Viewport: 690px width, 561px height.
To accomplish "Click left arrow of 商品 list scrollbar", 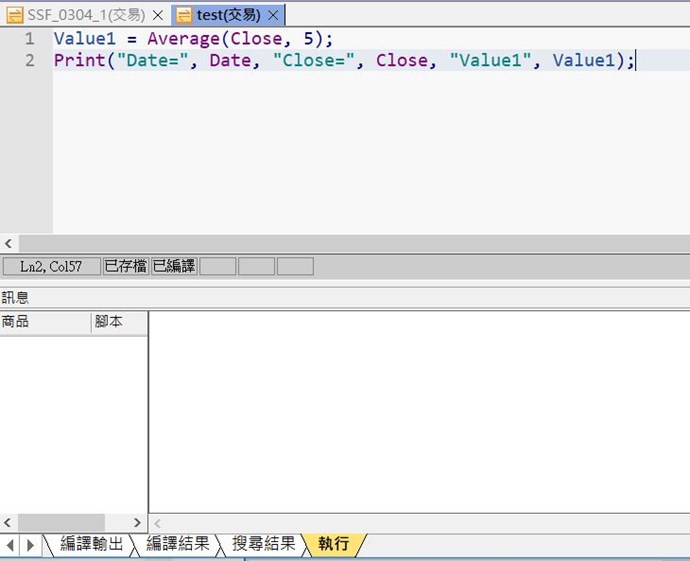I will (9, 523).
